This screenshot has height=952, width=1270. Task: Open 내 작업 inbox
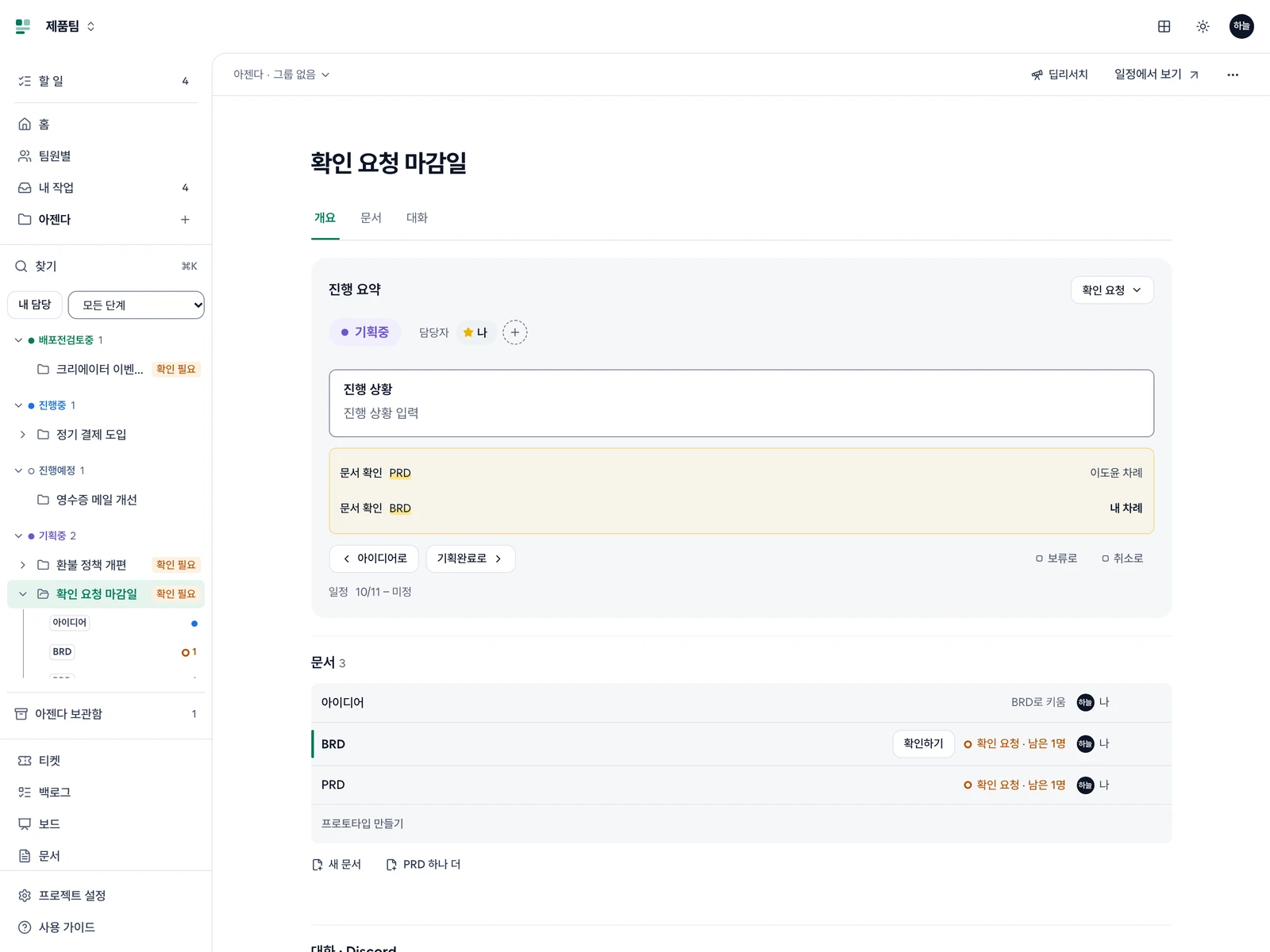pyautogui.click(x=106, y=188)
